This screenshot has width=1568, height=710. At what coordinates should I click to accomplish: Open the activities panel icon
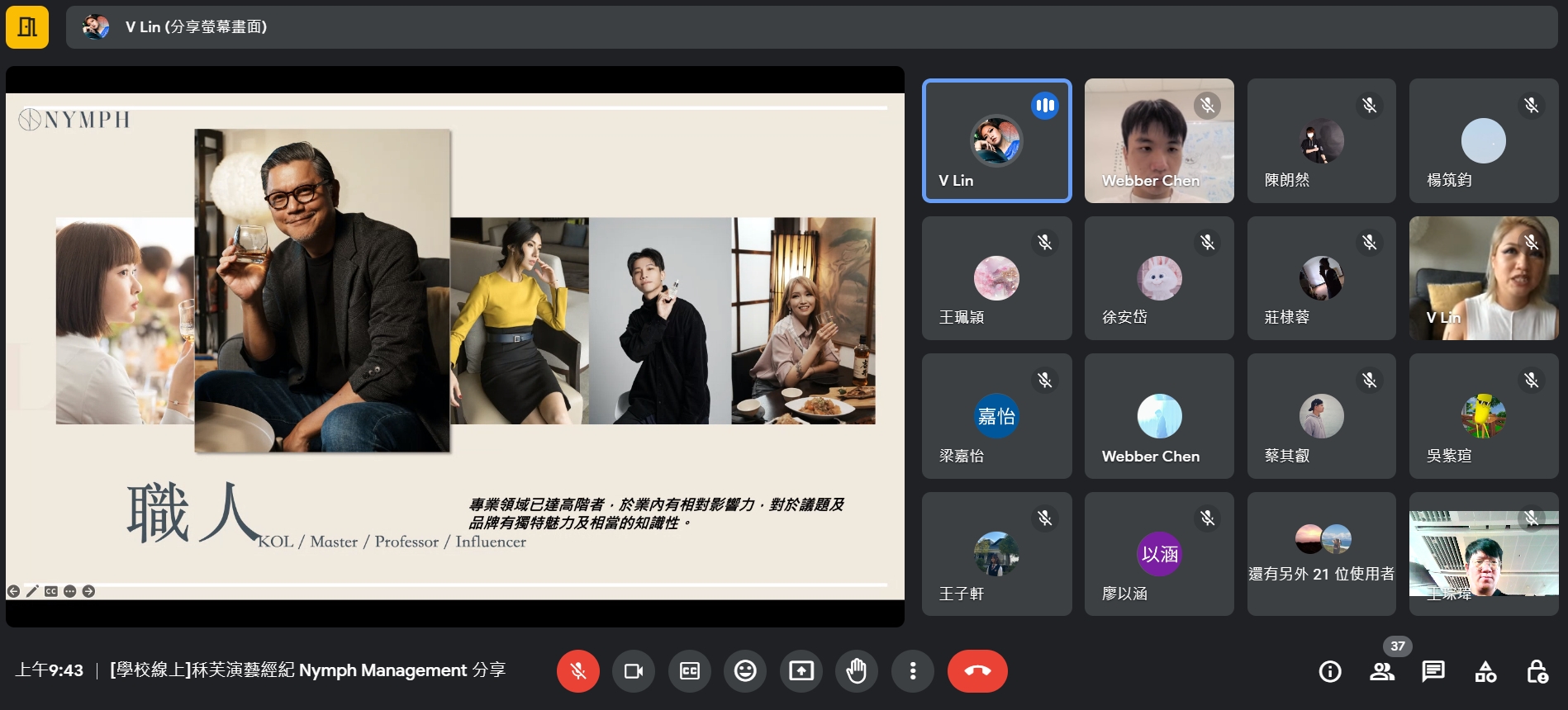pos(1485,672)
